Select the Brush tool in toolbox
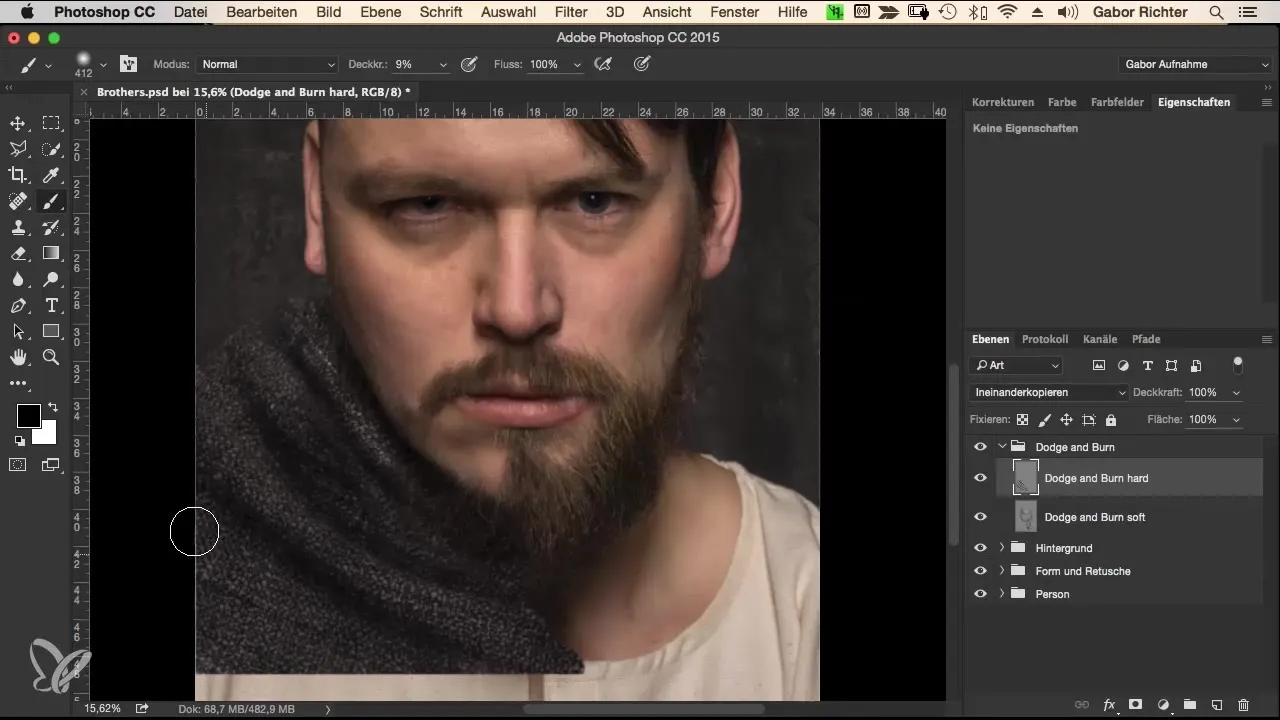The width and height of the screenshot is (1280, 720). click(x=51, y=202)
